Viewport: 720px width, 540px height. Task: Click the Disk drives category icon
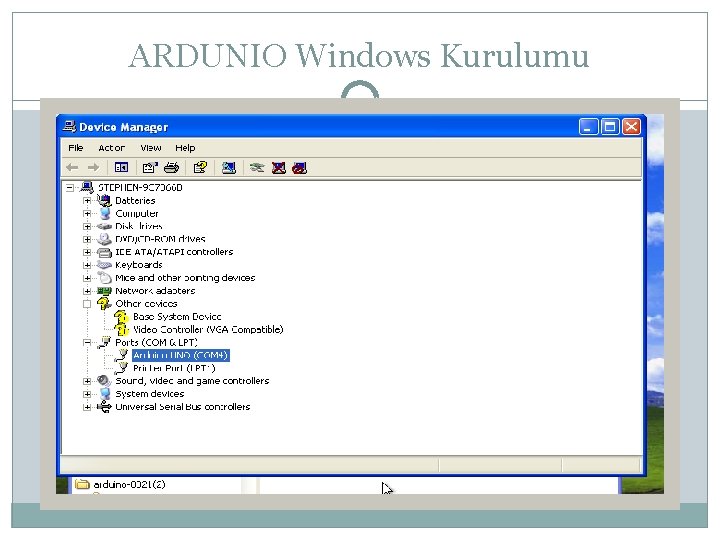(x=104, y=226)
